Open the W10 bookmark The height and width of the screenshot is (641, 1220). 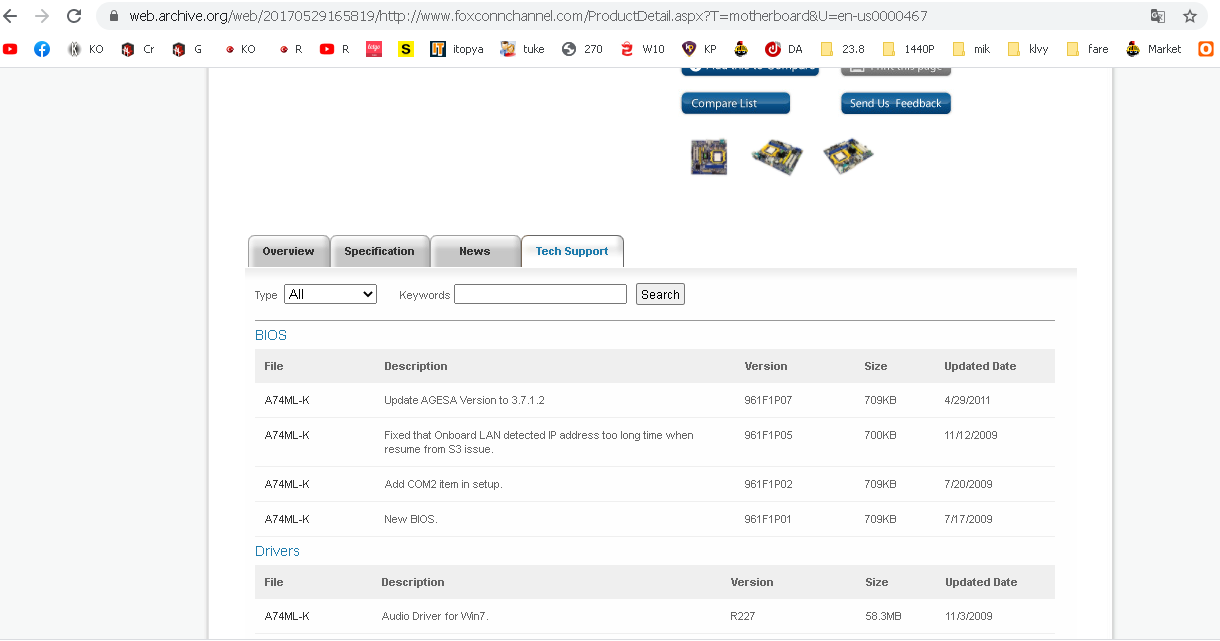pos(642,48)
